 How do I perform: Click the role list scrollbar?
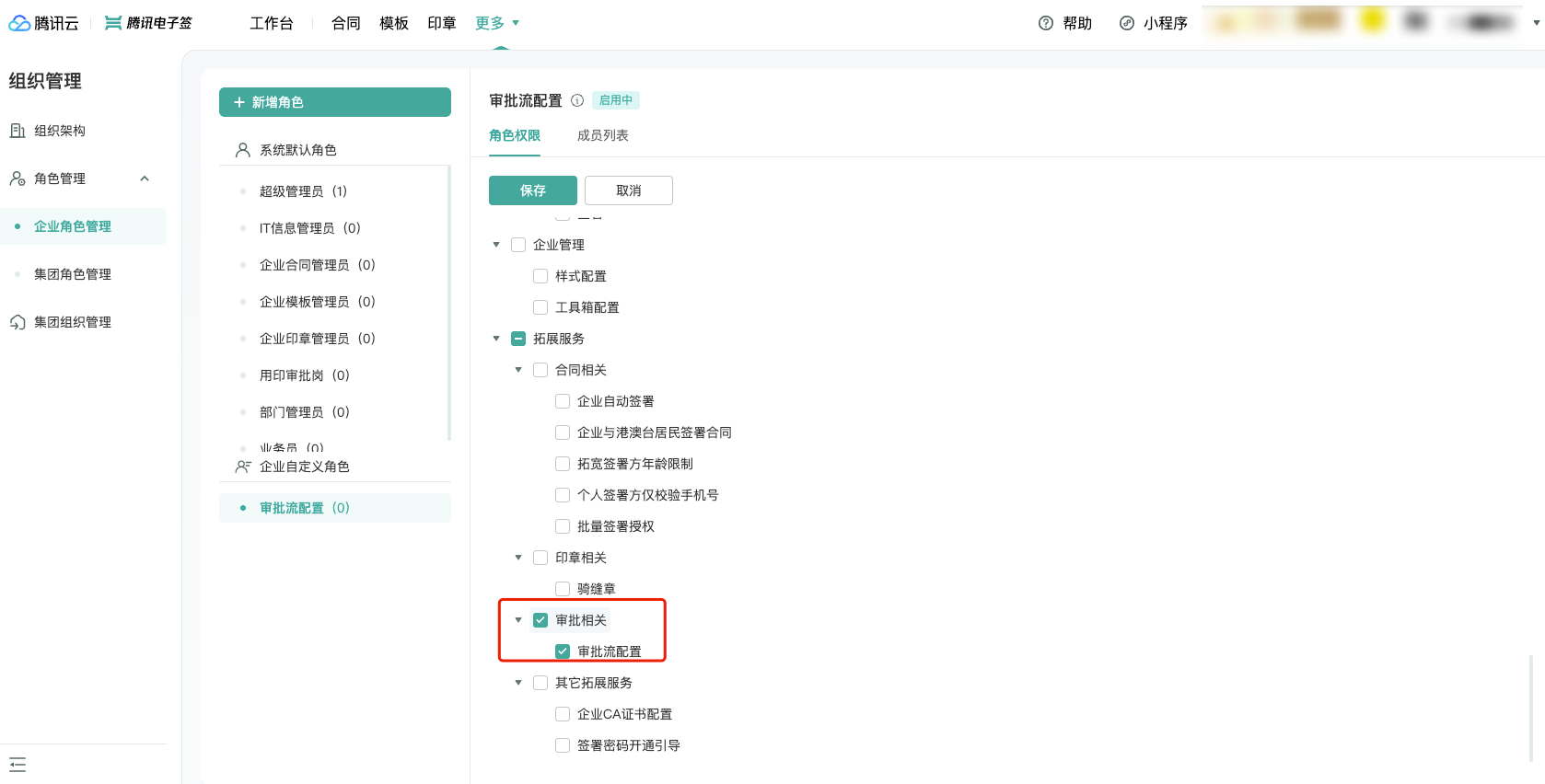click(449, 304)
